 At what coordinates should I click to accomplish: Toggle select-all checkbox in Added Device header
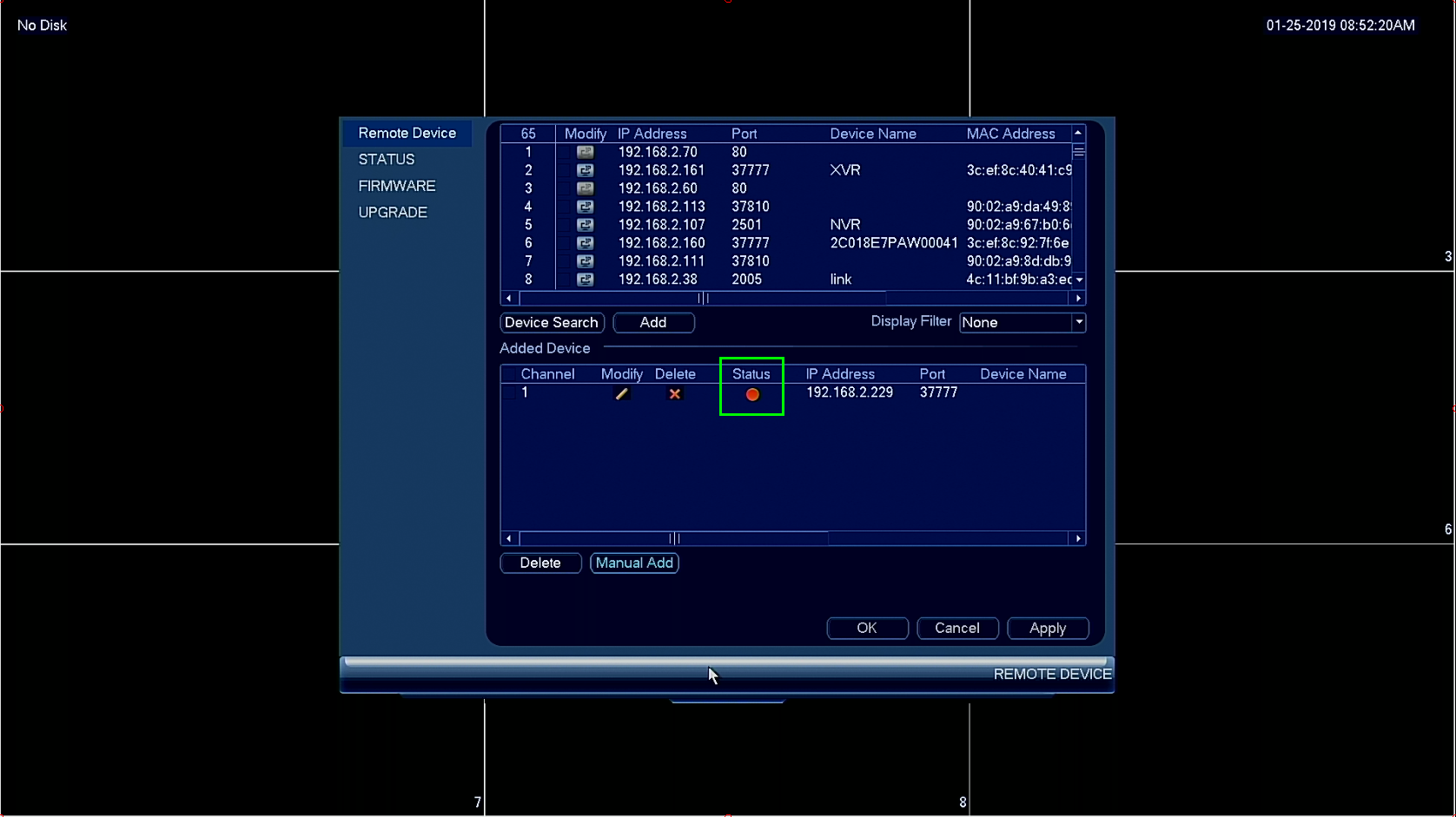point(509,374)
